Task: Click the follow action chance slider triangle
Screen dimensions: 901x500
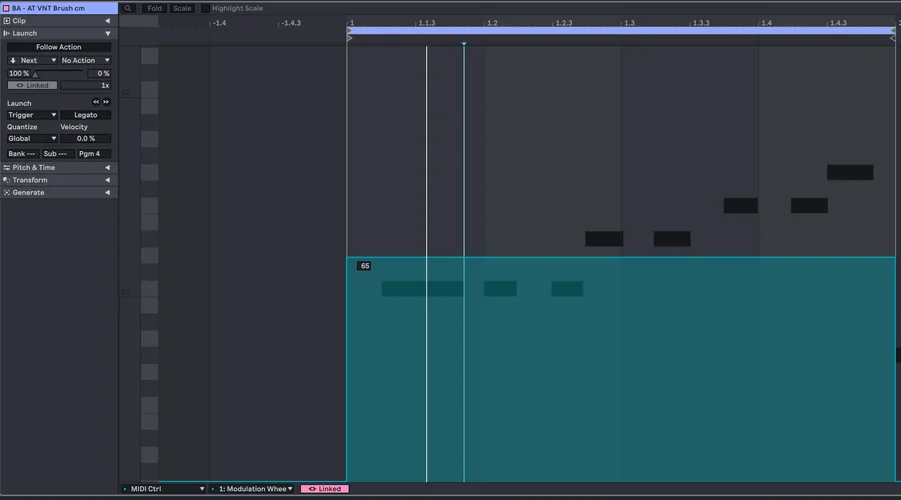Action: [x=36, y=74]
